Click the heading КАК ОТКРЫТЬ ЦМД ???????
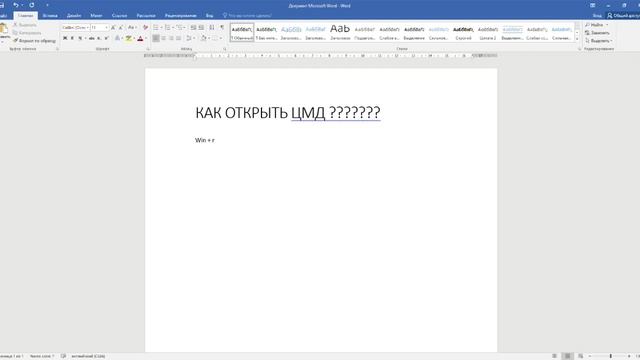 288,113
